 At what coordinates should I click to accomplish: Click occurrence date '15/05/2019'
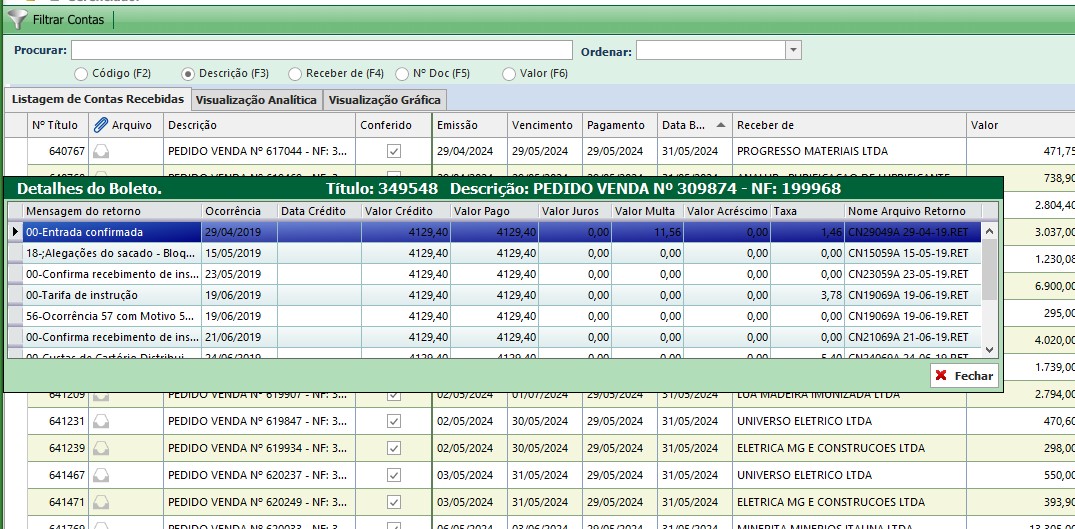tap(232, 254)
